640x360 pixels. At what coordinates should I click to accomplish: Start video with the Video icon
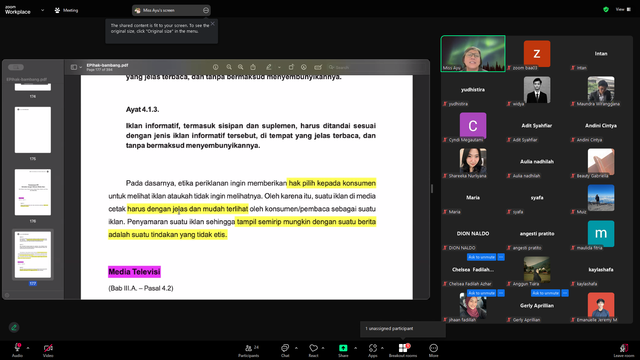click(48, 348)
